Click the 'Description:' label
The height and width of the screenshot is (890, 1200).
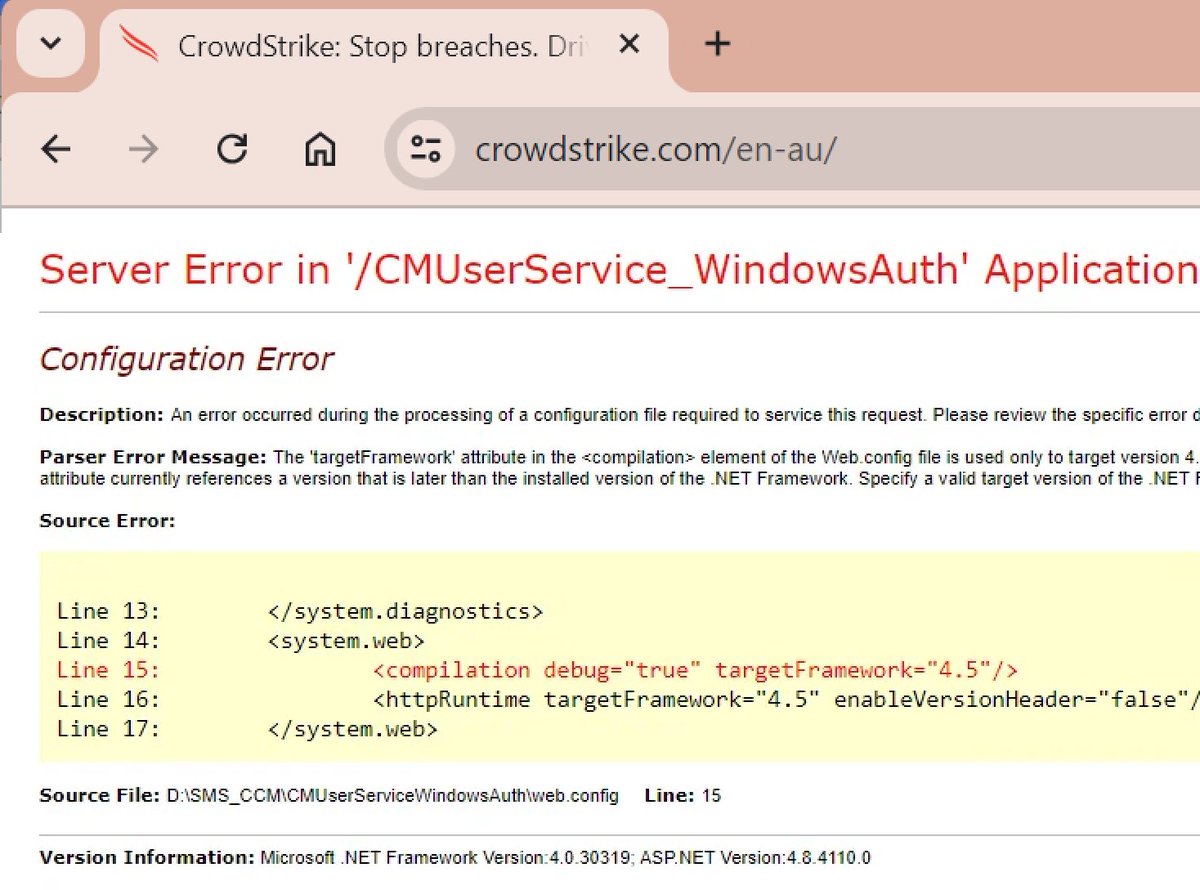(x=101, y=414)
